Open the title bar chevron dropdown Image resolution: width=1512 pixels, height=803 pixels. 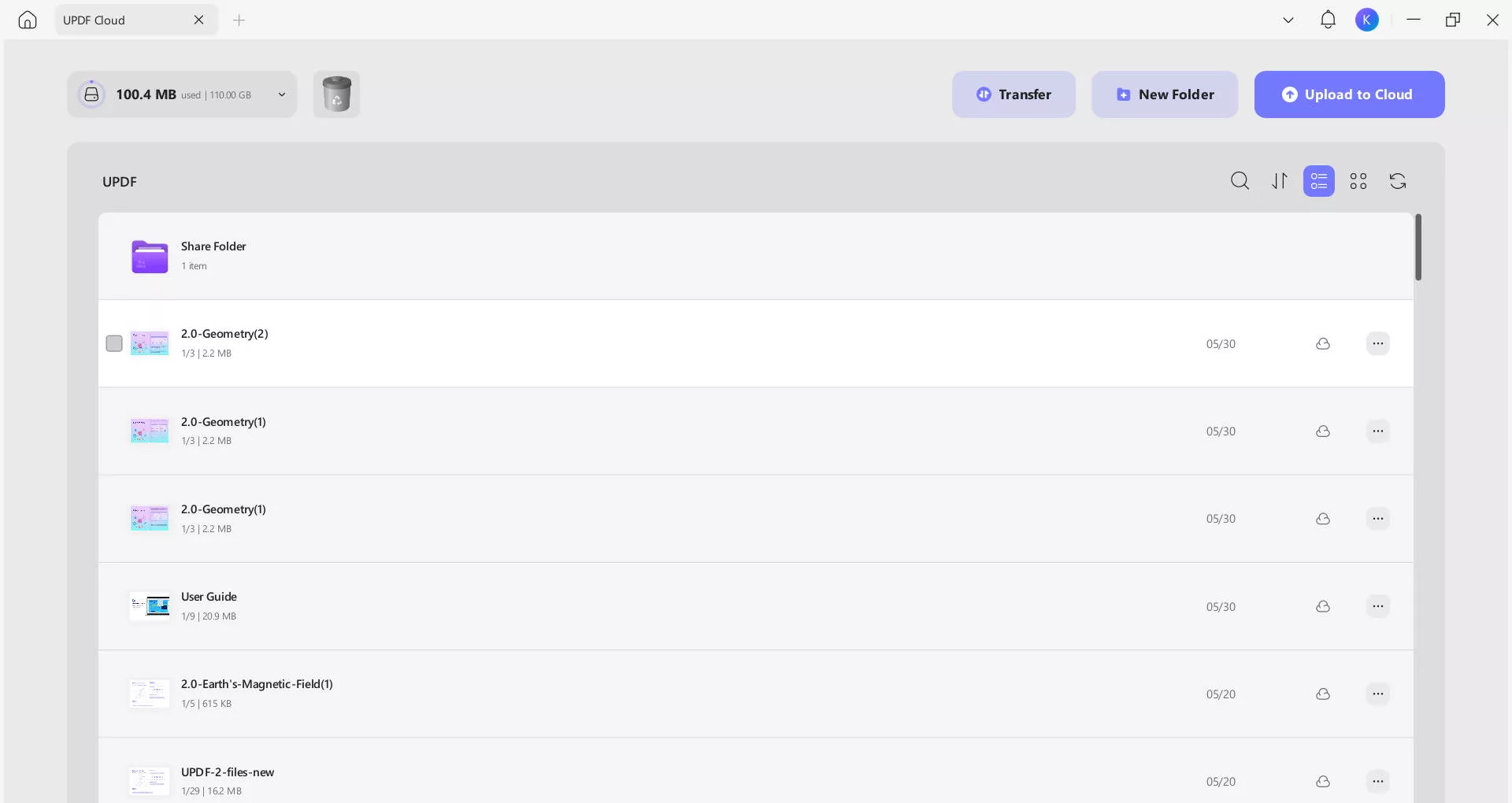1288,20
